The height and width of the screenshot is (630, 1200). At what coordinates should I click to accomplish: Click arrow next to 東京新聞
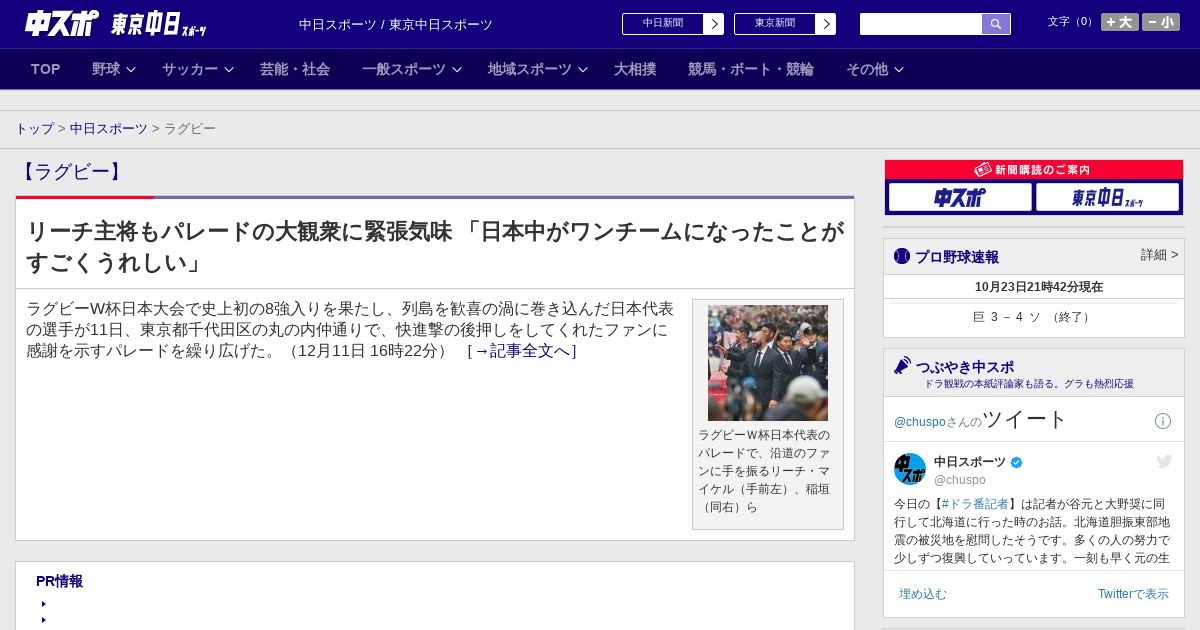coord(826,24)
